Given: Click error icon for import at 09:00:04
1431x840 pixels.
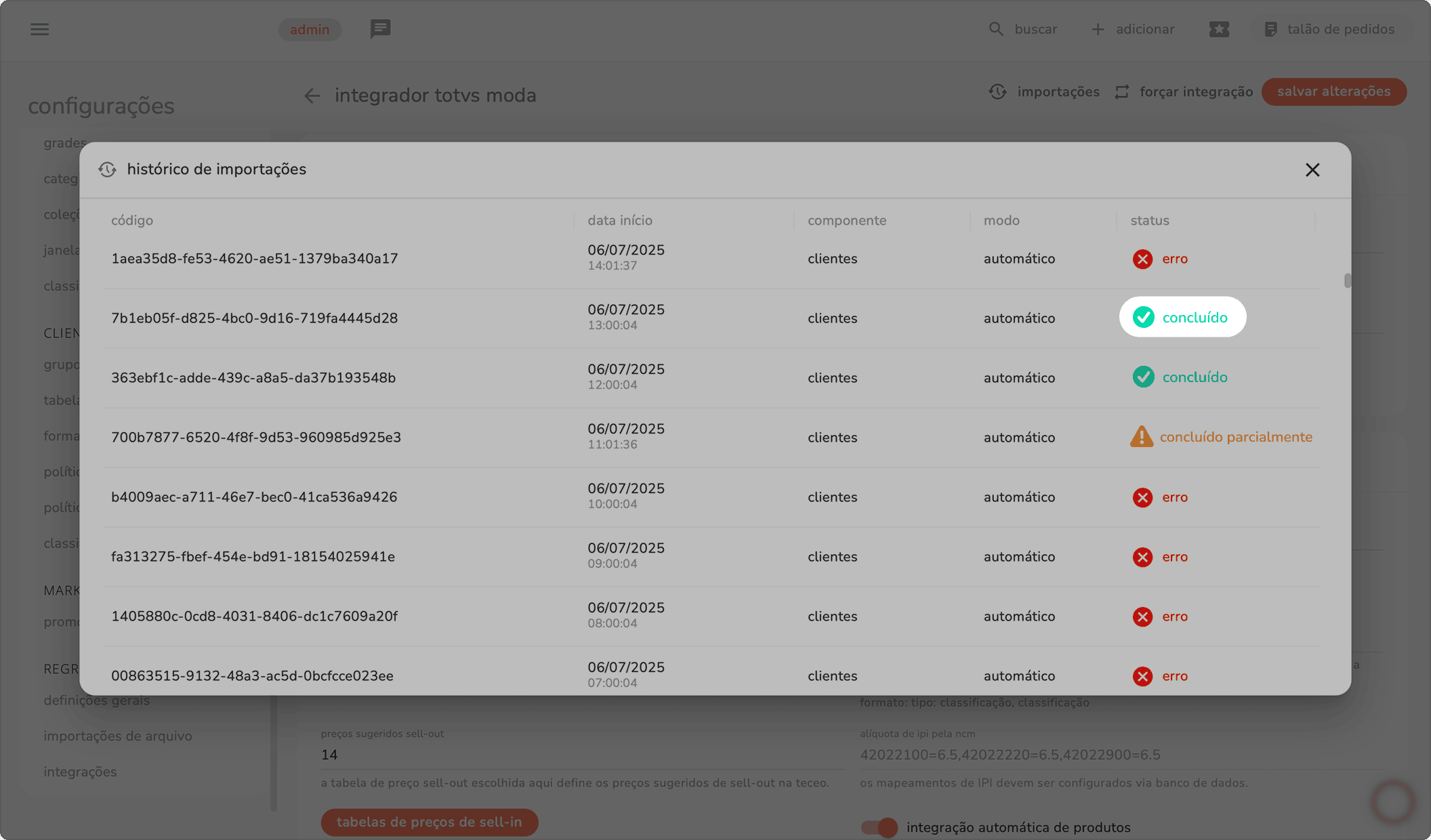Looking at the screenshot, I should [1142, 557].
